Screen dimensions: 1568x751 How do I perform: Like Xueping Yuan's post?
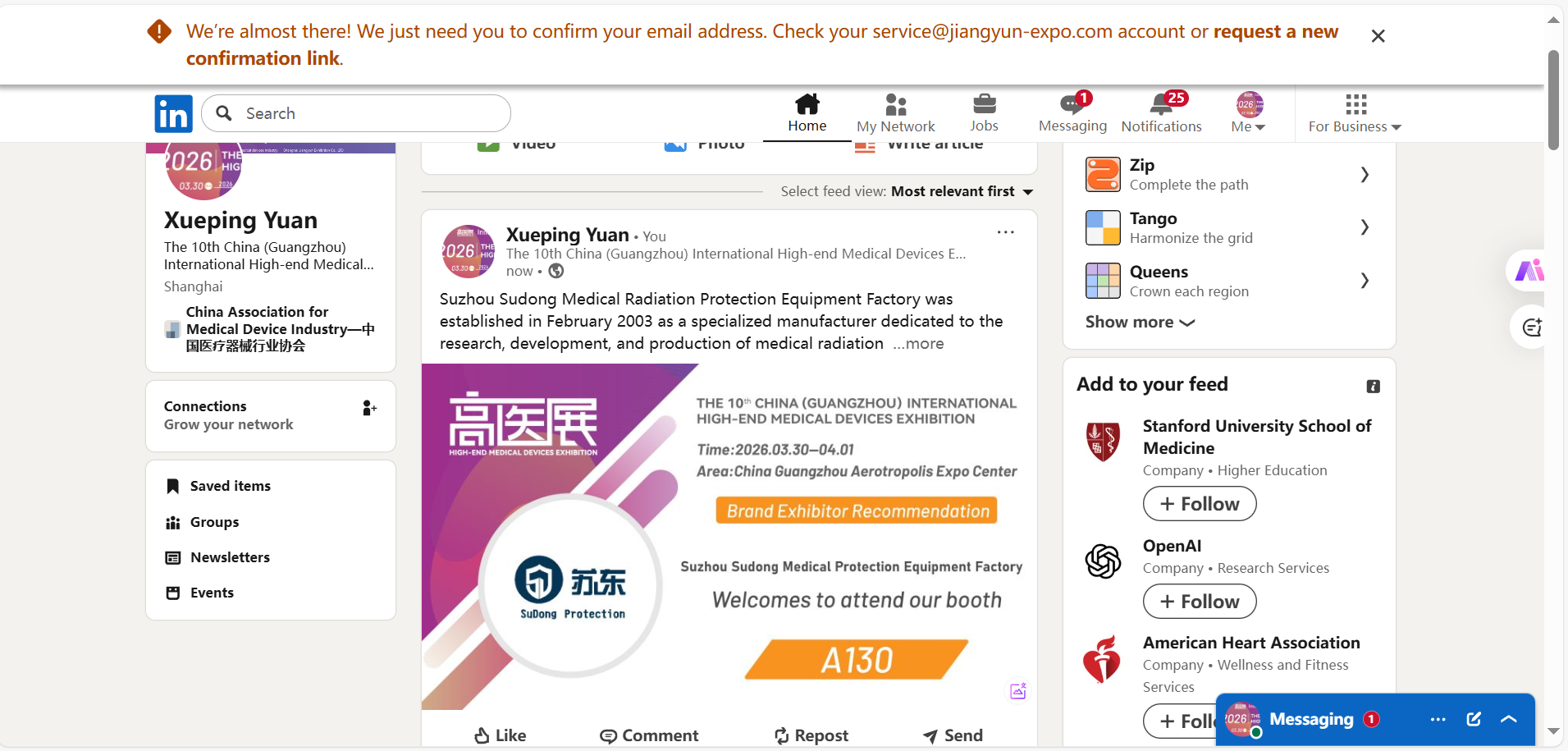[x=501, y=735]
